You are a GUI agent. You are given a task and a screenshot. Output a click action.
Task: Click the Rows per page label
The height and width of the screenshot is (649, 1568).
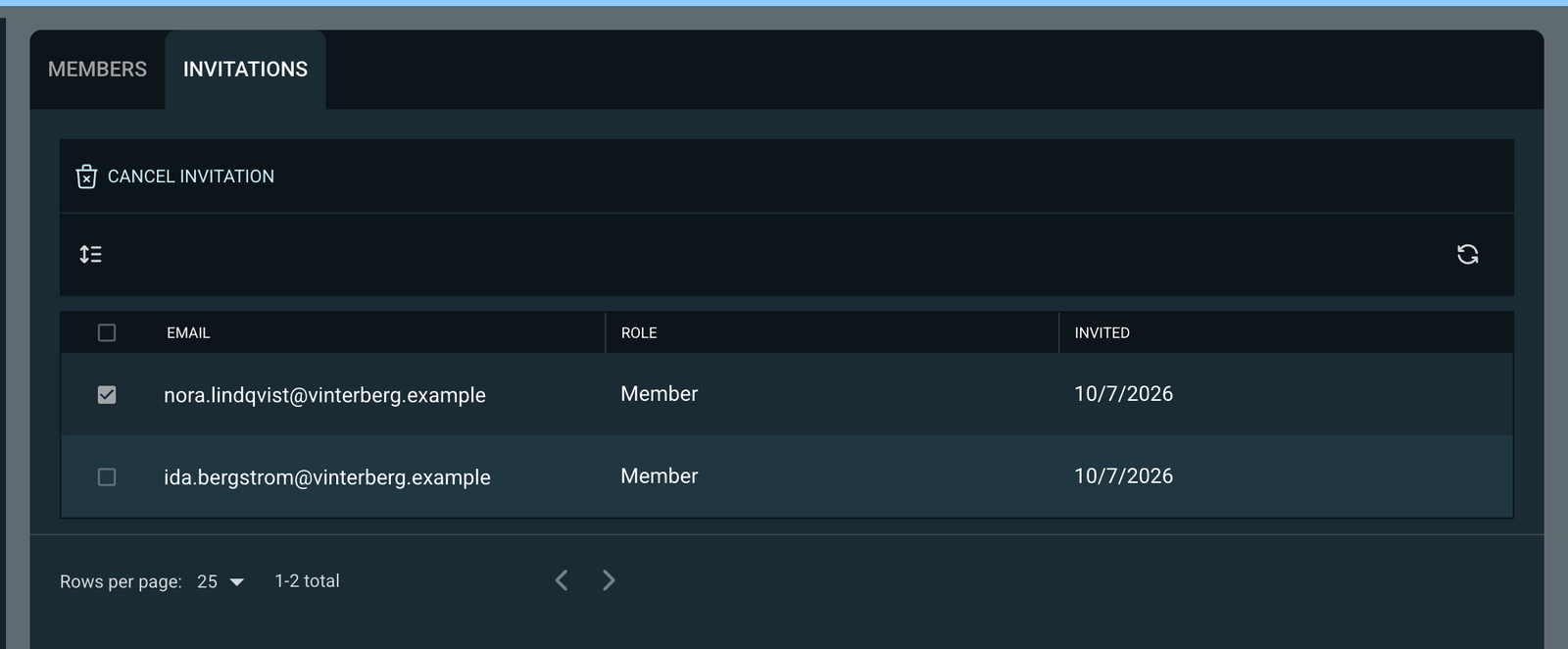pos(121,581)
